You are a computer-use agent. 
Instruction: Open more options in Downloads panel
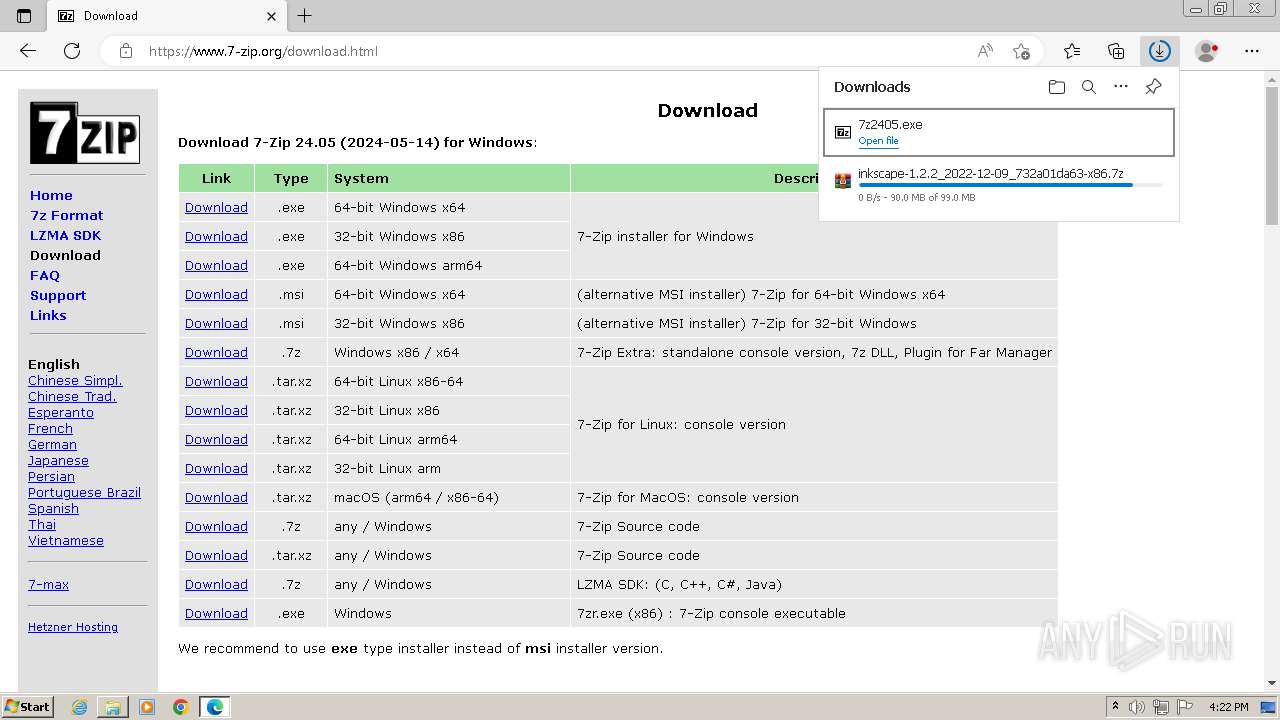point(1121,87)
